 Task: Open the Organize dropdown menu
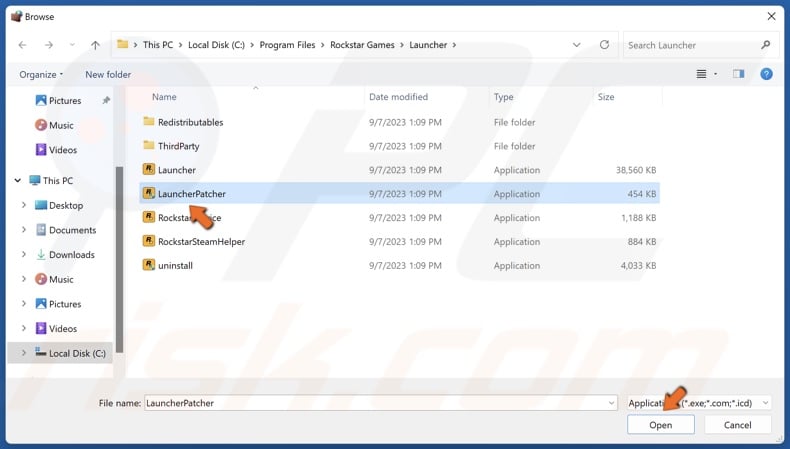[x=41, y=74]
